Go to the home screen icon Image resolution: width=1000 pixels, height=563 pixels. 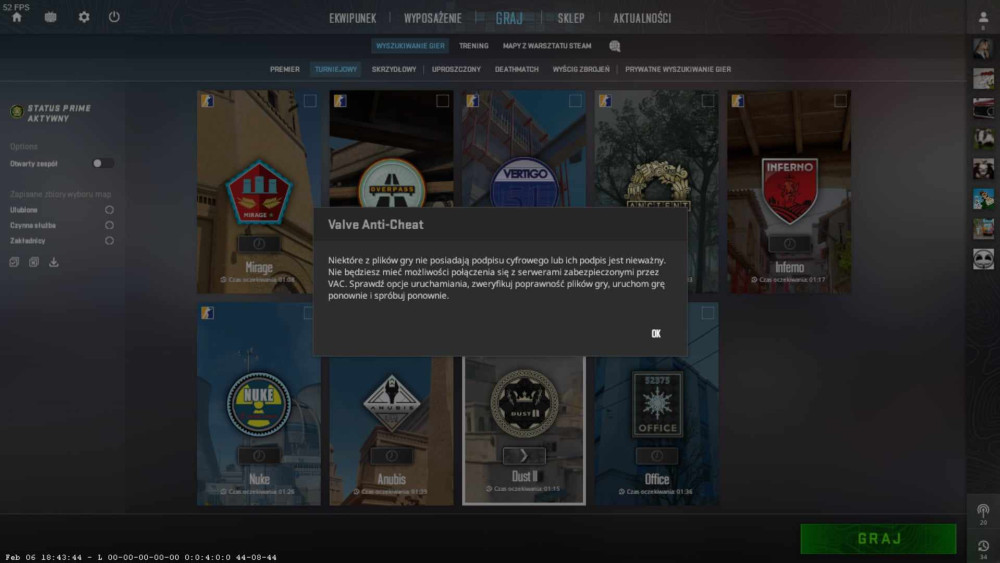click(17, 17)
